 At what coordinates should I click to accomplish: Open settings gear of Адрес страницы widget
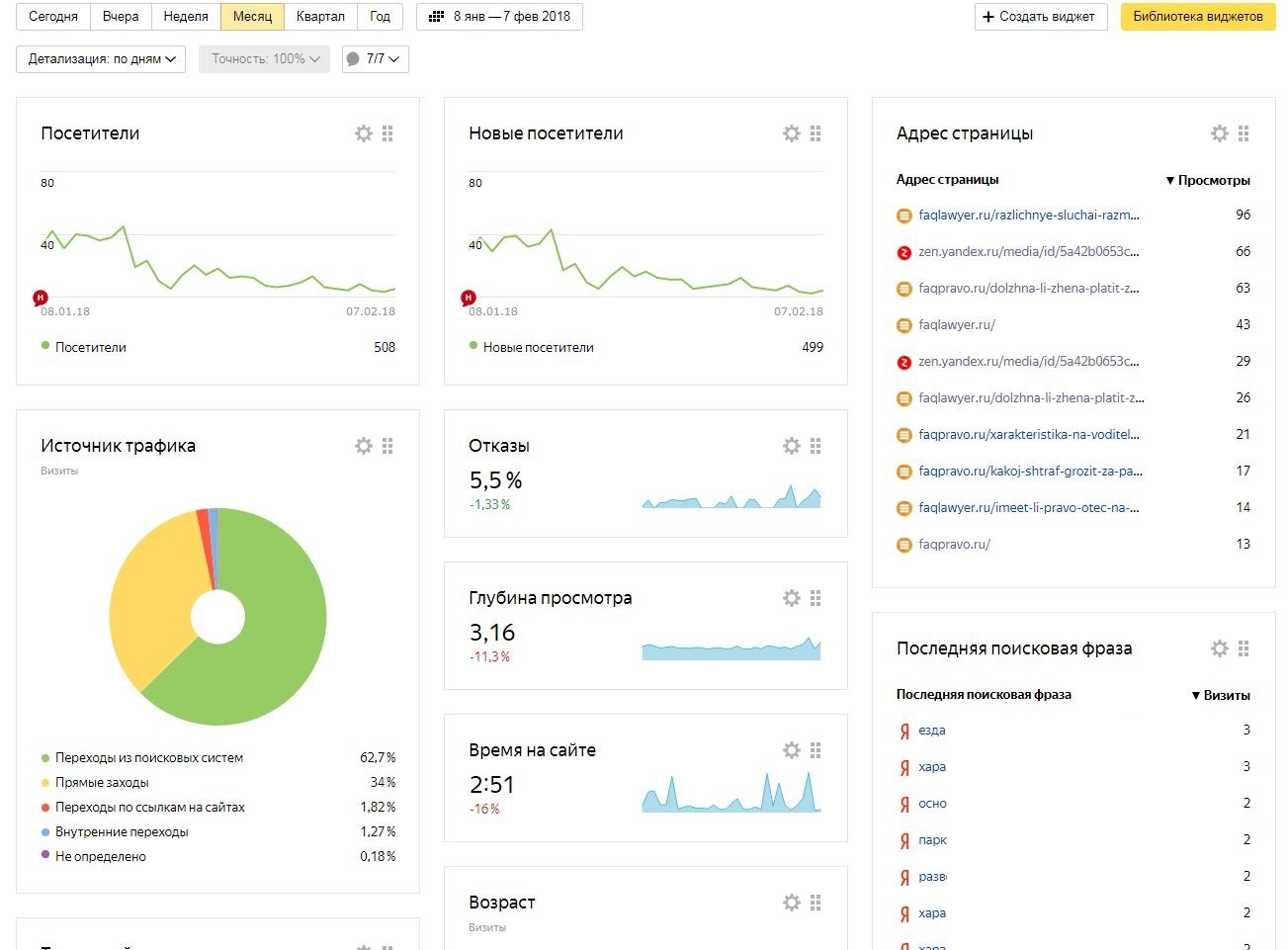tap(1220, 133)
